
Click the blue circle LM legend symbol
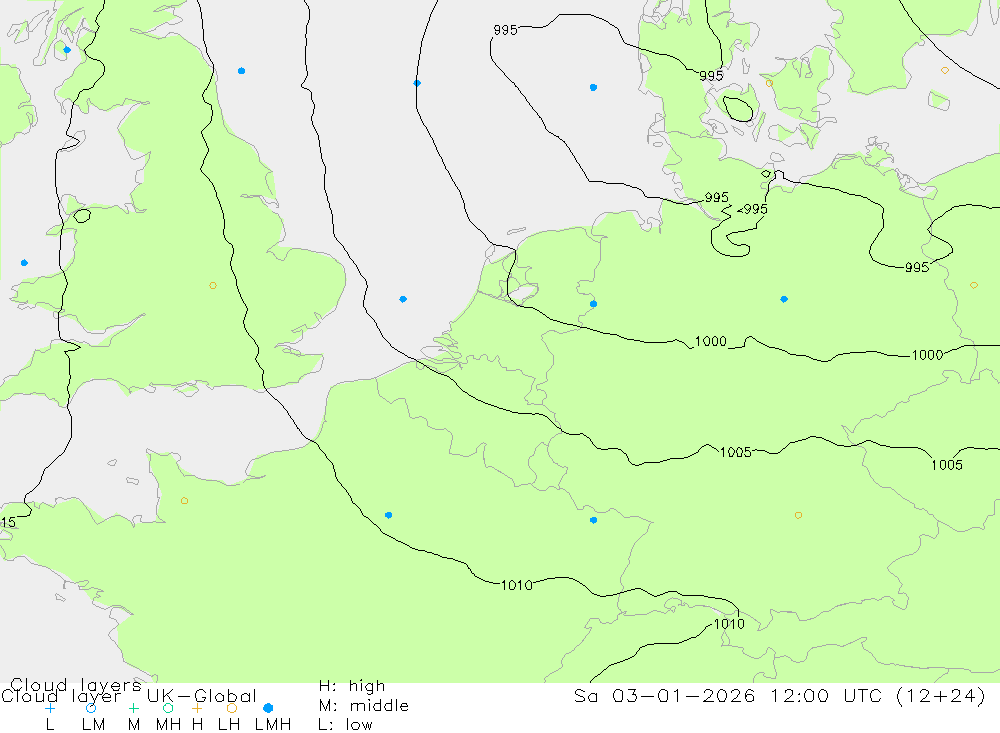[x=91, y=708]
